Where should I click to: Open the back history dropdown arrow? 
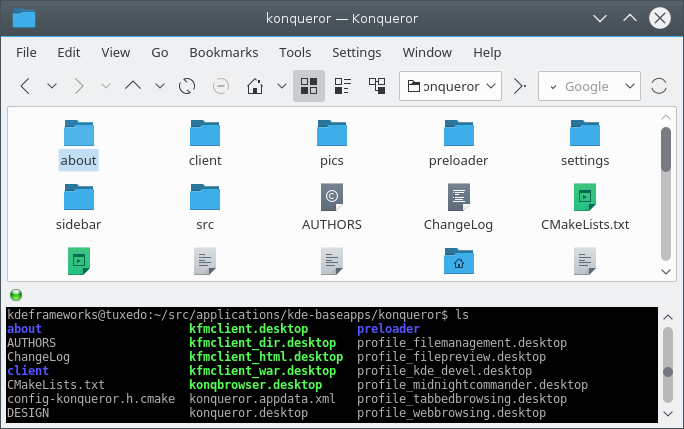[52, 87]
